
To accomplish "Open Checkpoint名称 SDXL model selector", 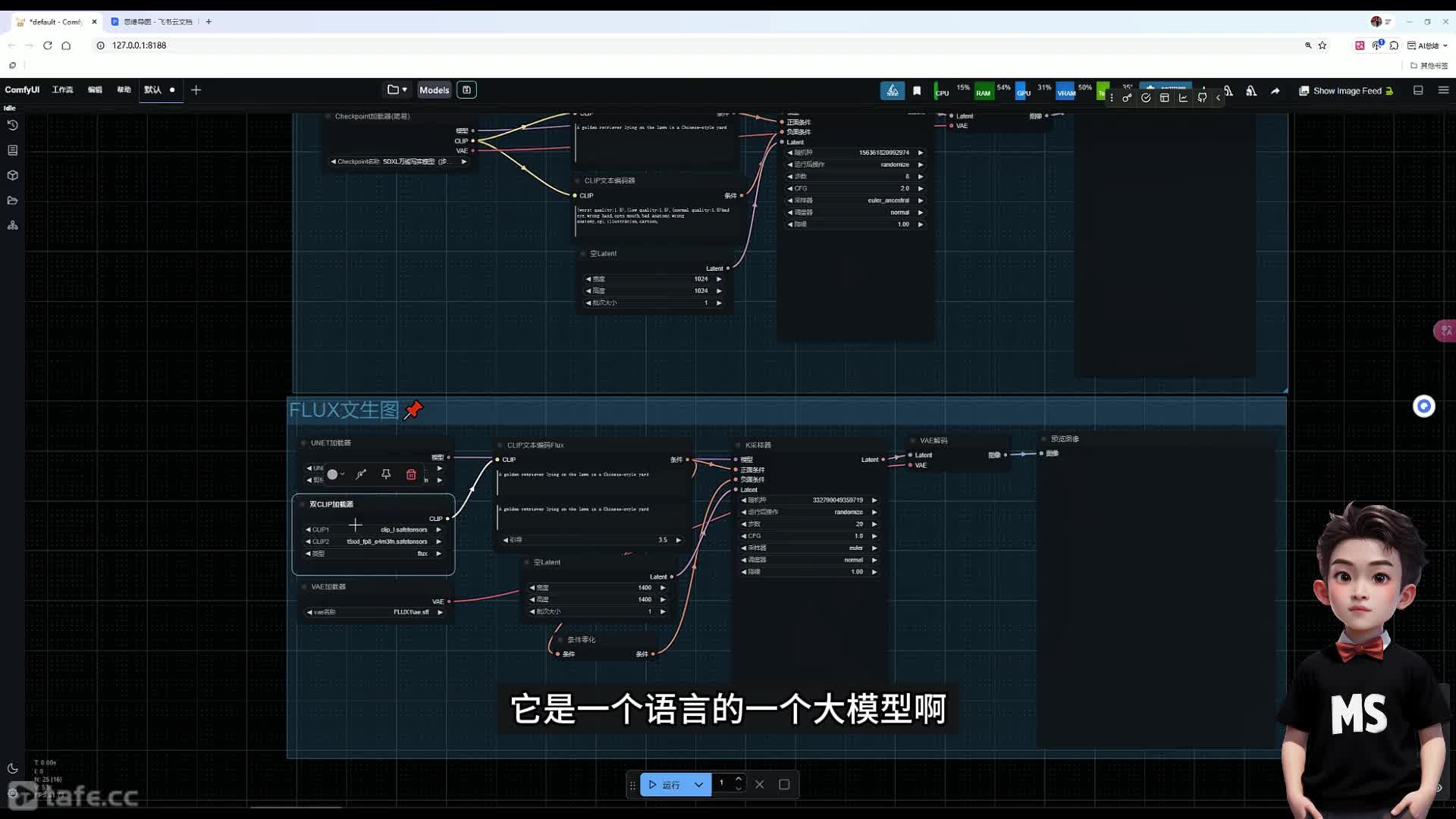I will click(399, 162).
